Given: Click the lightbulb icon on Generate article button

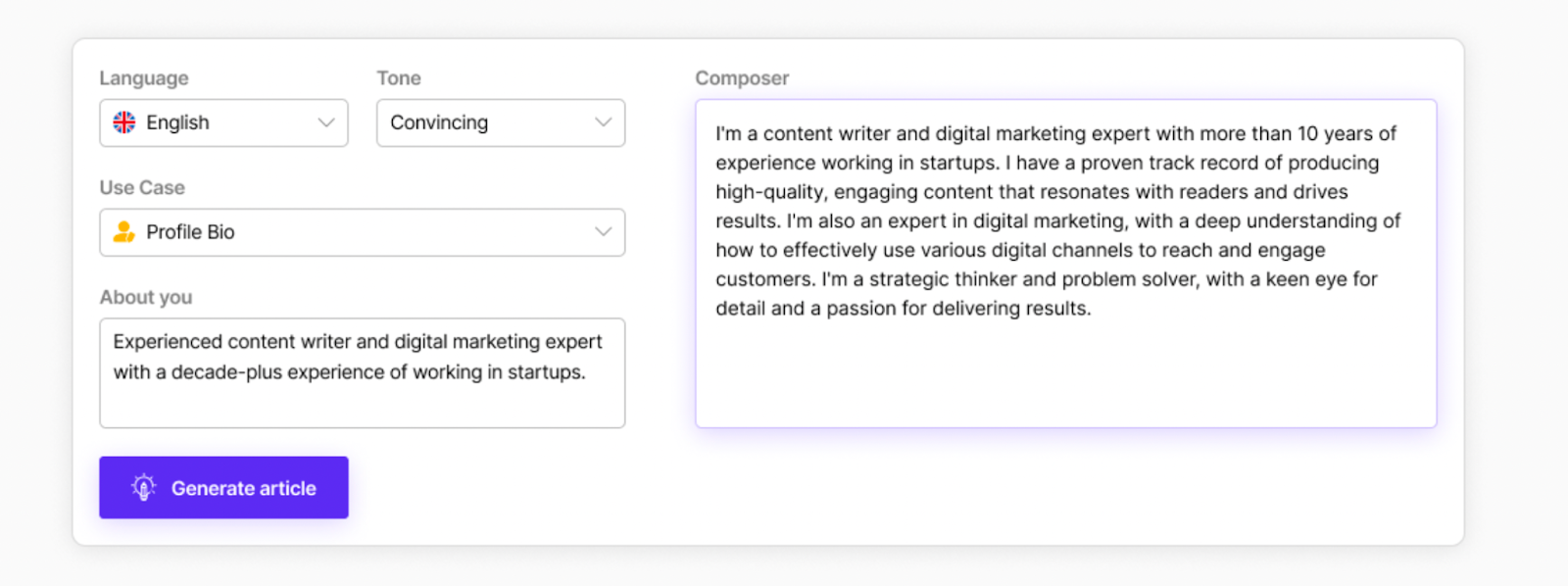Looking at the screenshot, I should point(144,487).
